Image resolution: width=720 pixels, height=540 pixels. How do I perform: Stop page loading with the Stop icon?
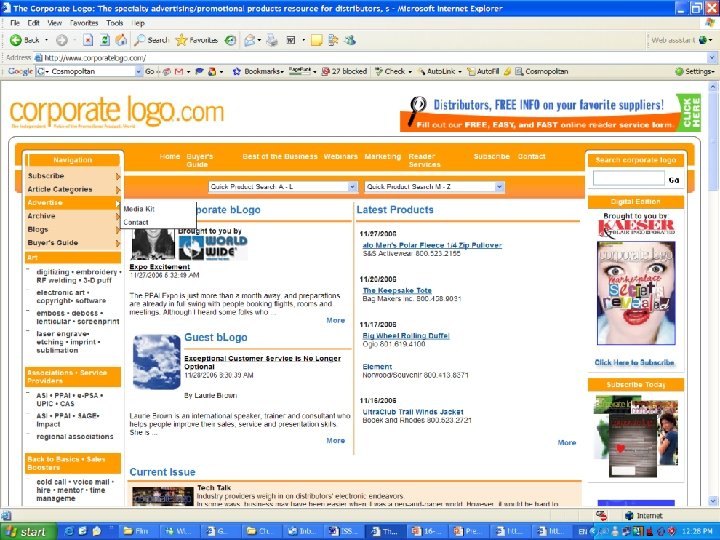88,40
